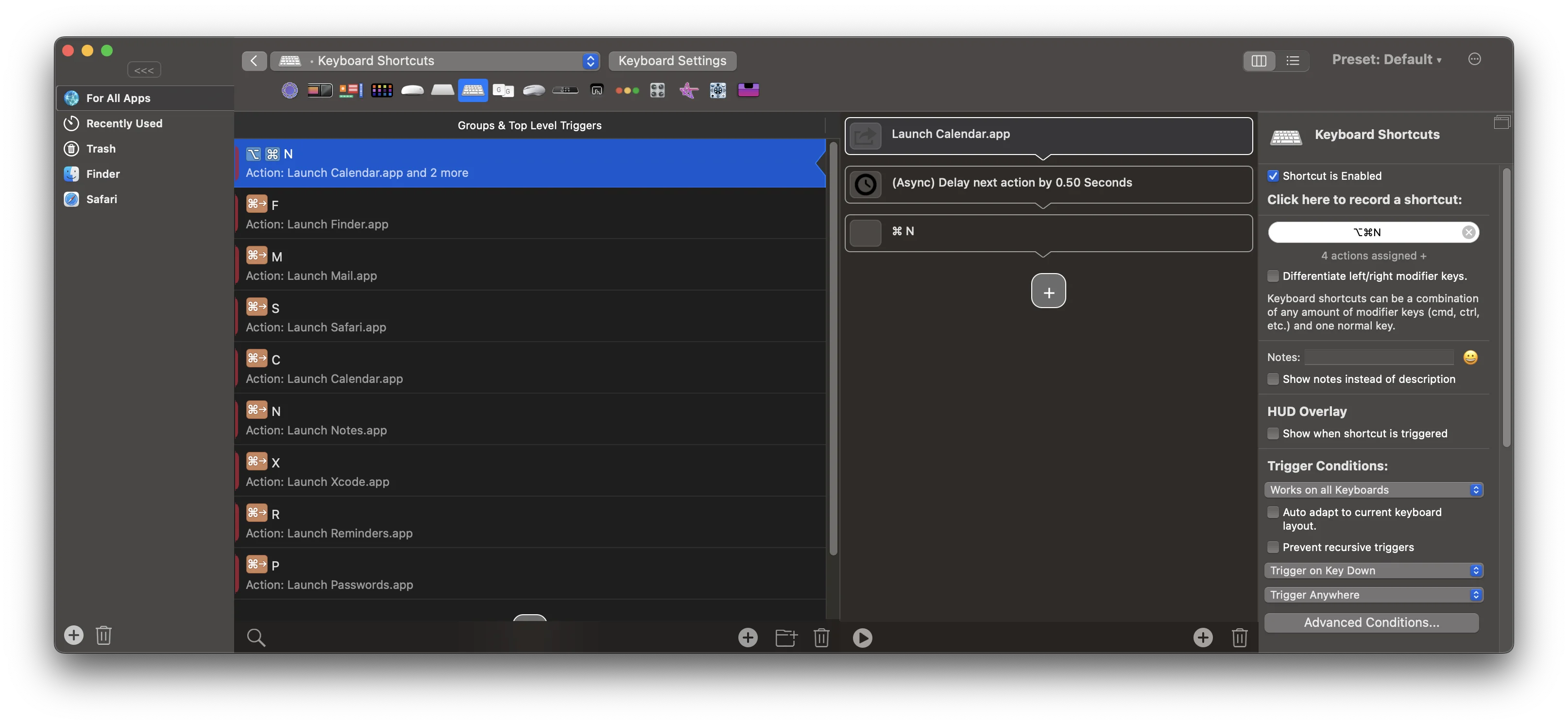Select Finder in sidebar
Image resolution: width=1568 pixels, height=725 pixels.
145,174
